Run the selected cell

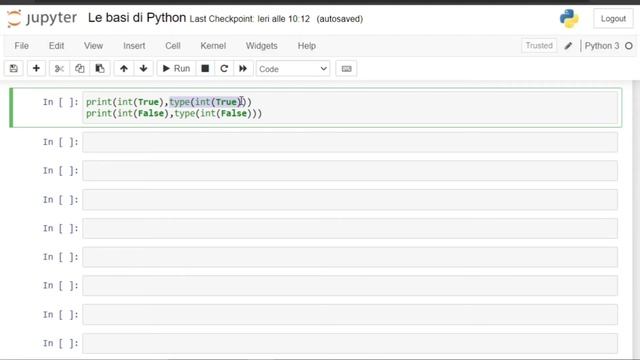(x=176, y=69)
